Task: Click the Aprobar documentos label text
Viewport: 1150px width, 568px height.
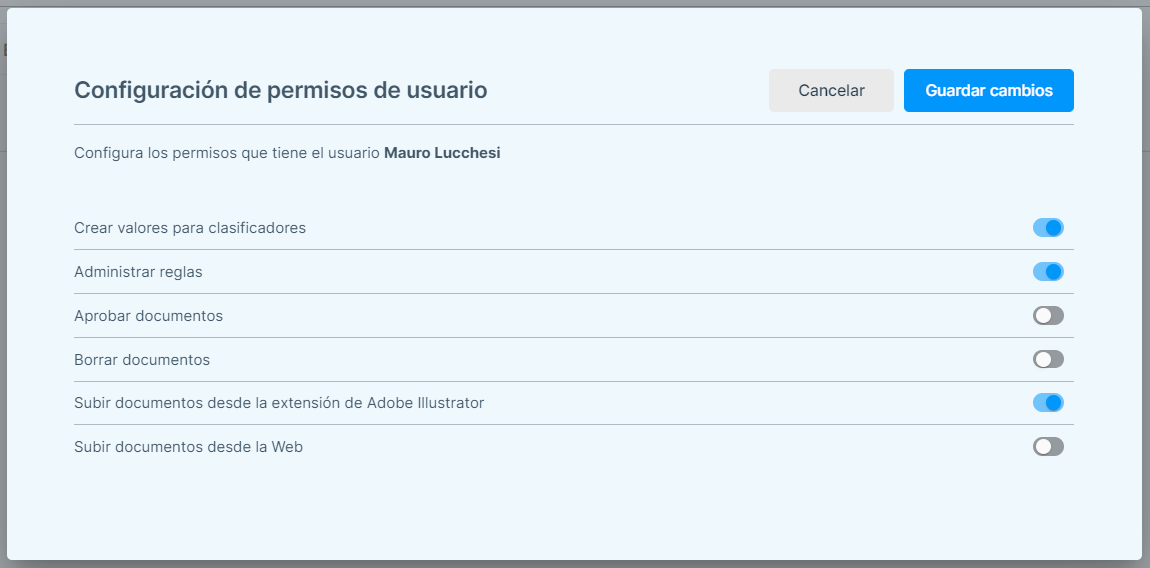Action: (x=148, y=316)
